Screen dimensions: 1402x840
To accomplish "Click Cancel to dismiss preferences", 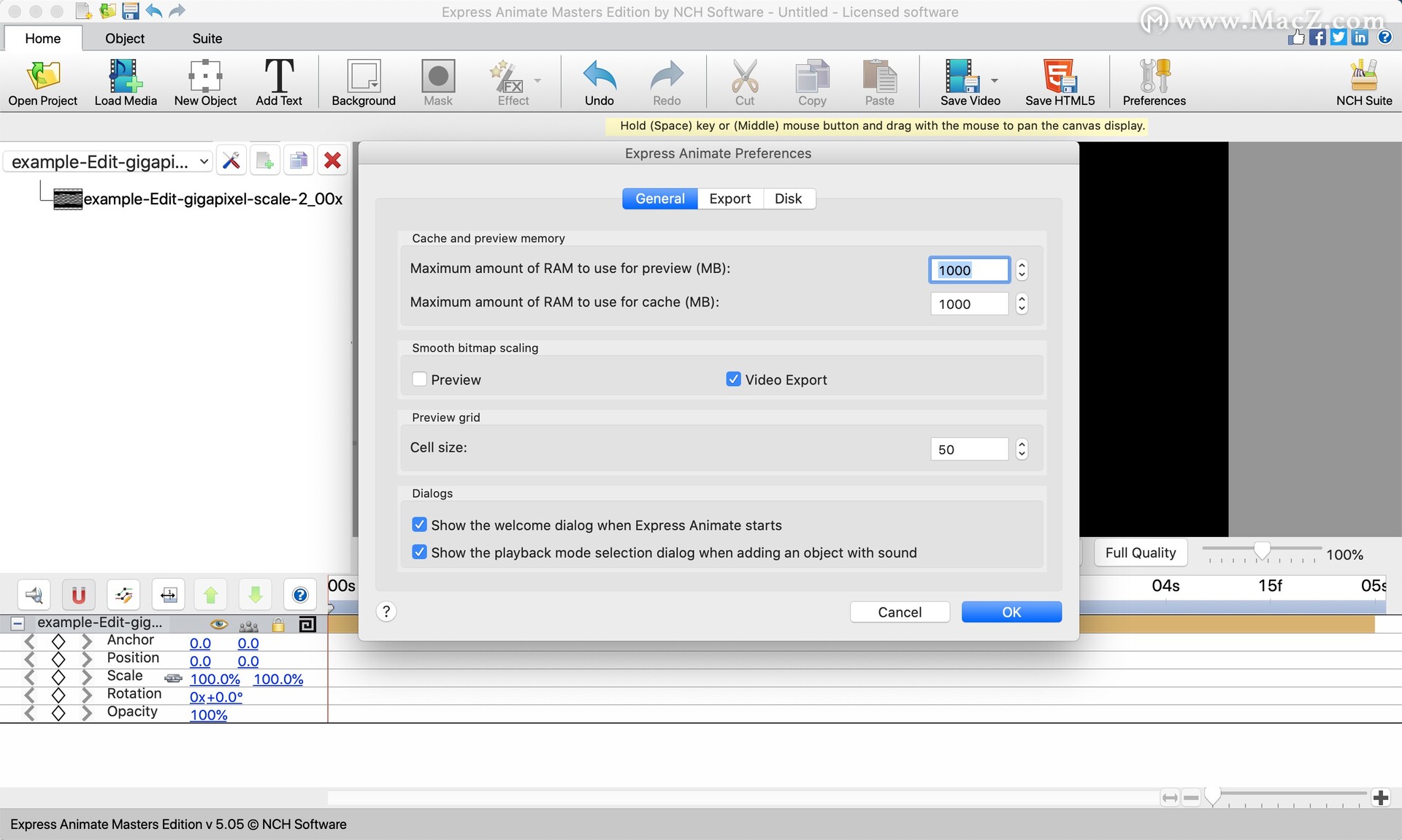I will click(898, 611).
